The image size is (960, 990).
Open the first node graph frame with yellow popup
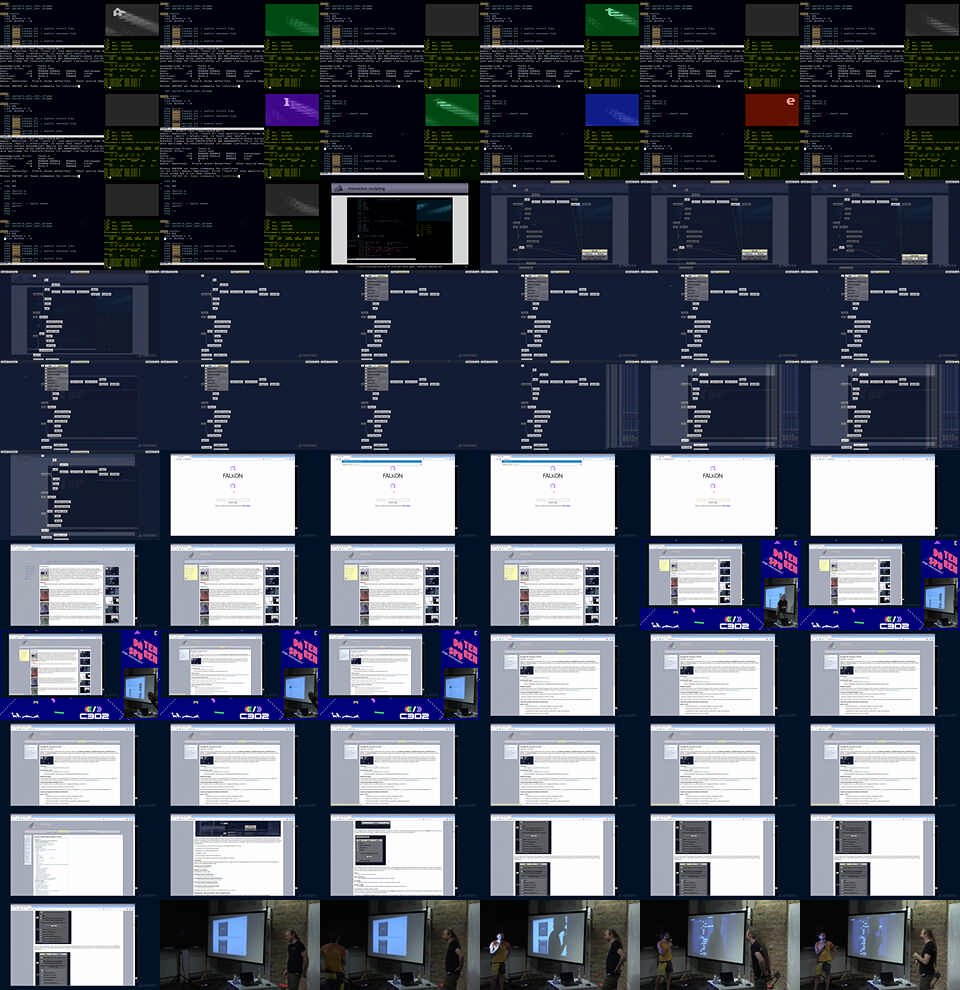[x=560, y=225]
